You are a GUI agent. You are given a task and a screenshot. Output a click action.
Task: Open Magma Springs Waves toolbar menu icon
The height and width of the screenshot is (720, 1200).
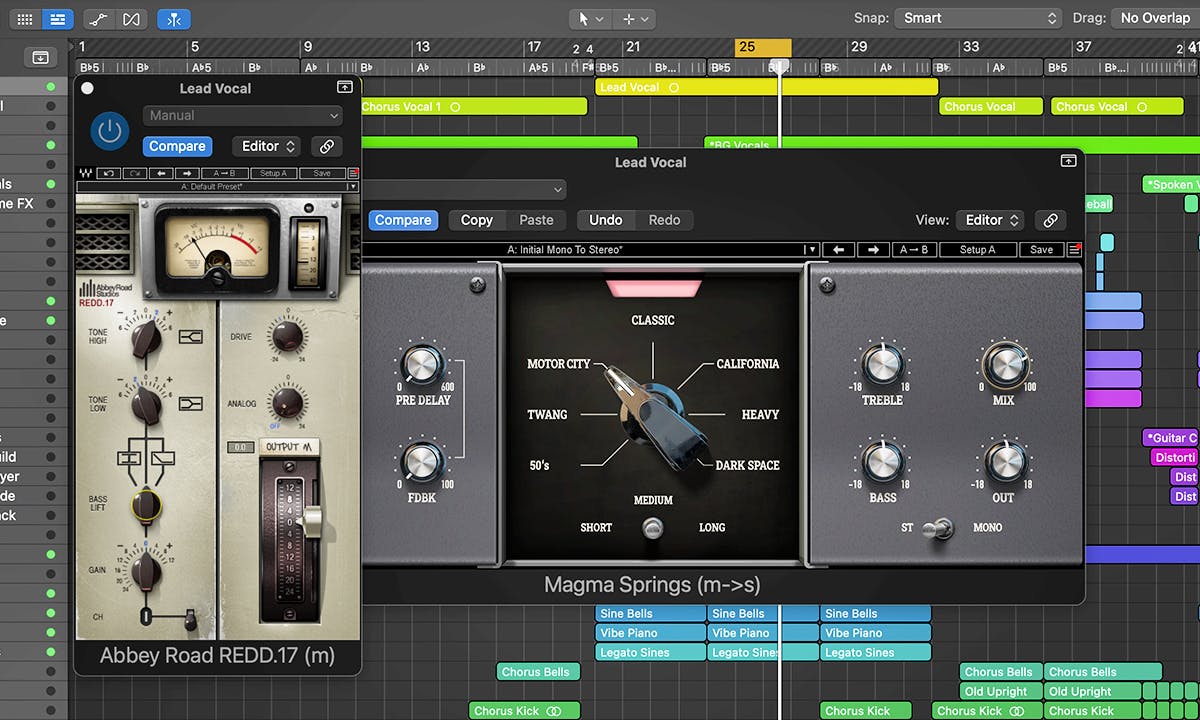[1075, 249]
